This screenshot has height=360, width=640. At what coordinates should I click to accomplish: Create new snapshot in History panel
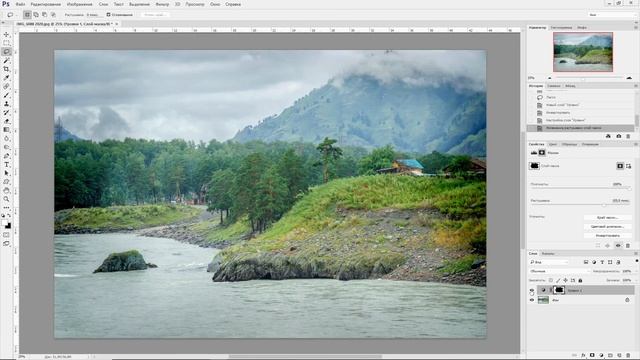tap(618, 136)
